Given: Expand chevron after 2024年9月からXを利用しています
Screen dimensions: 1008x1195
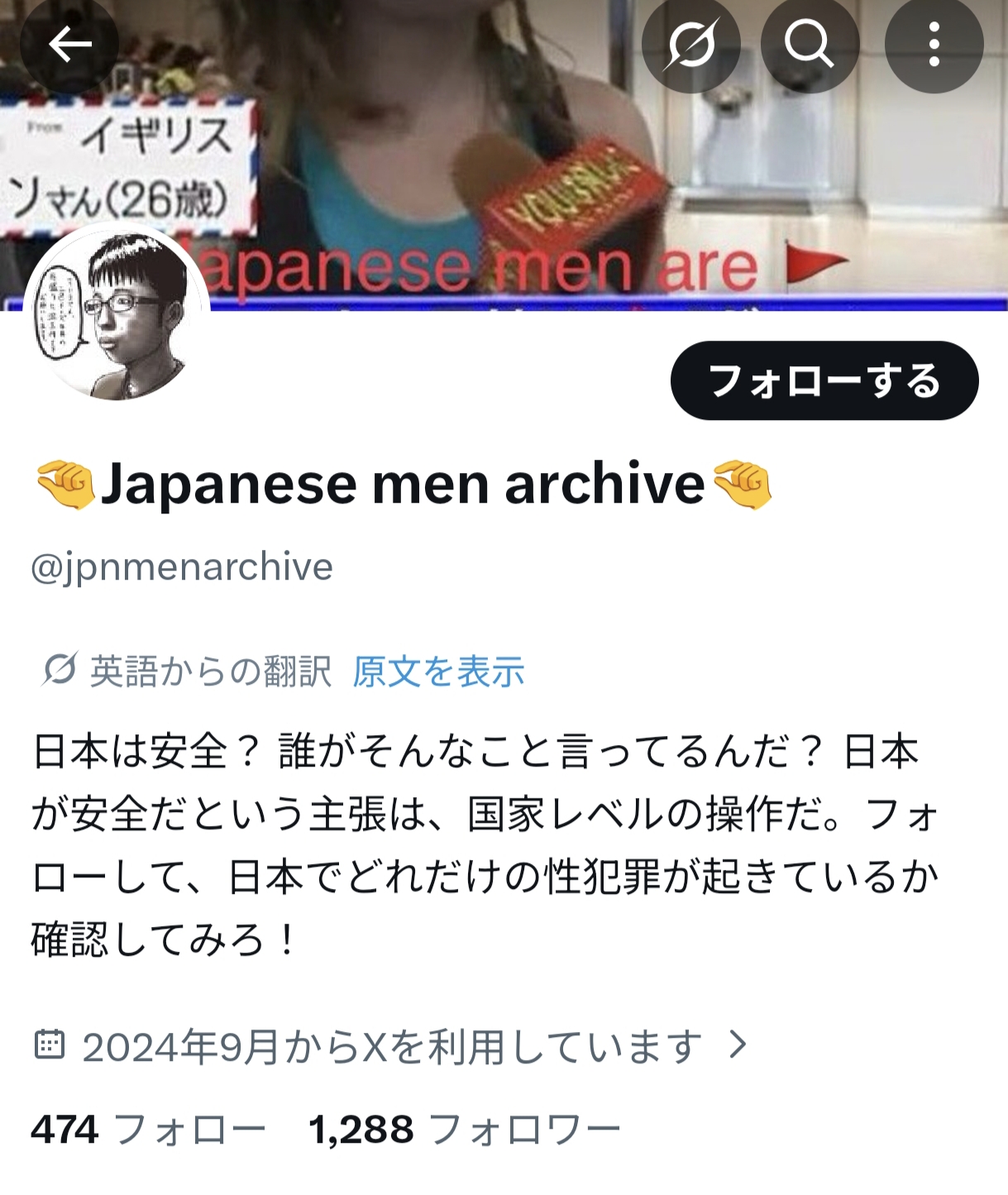Looking at the screenshot, I should coord(738,1044).
